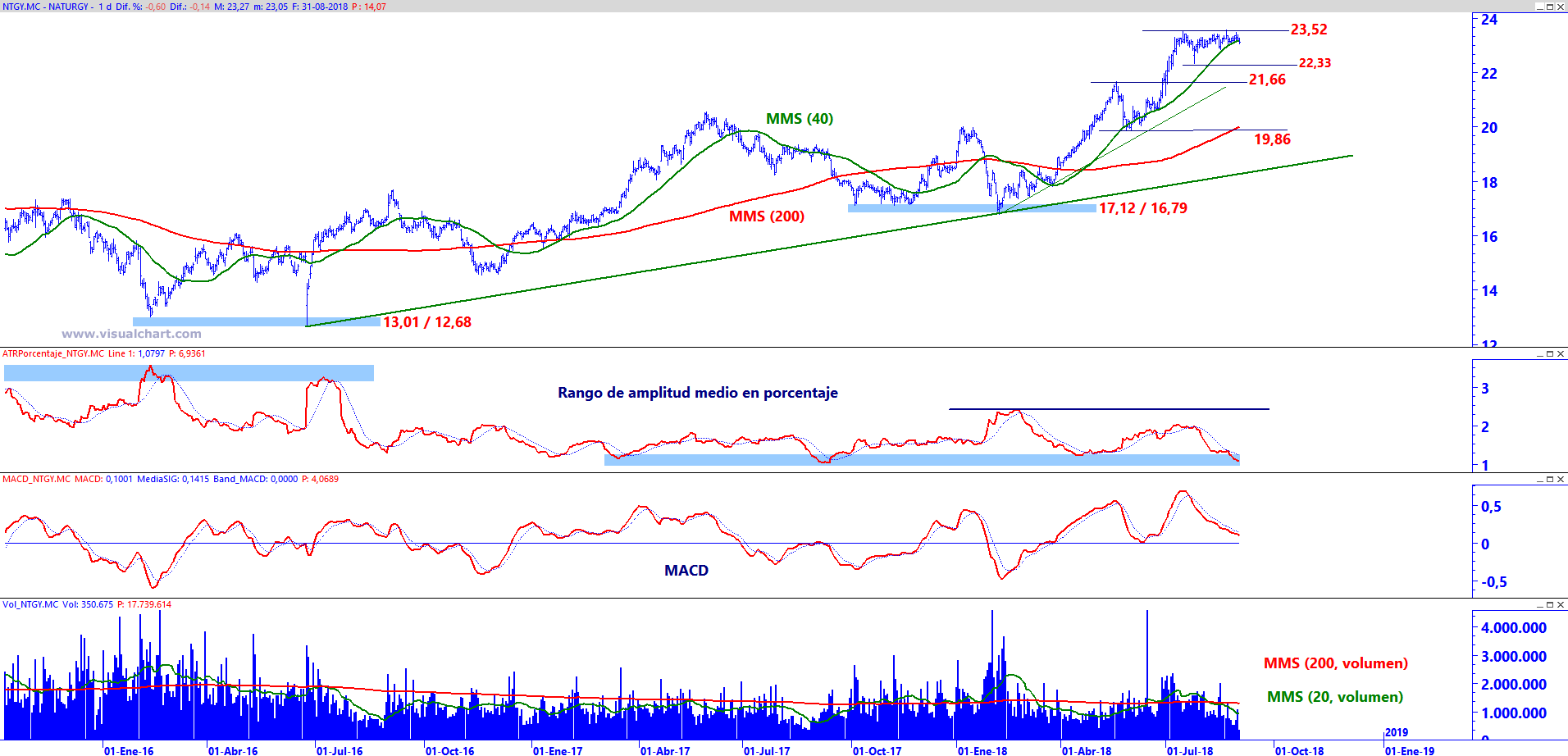Click the 1.000.000 volume axis value
1568x756 pixels.
1514,713
